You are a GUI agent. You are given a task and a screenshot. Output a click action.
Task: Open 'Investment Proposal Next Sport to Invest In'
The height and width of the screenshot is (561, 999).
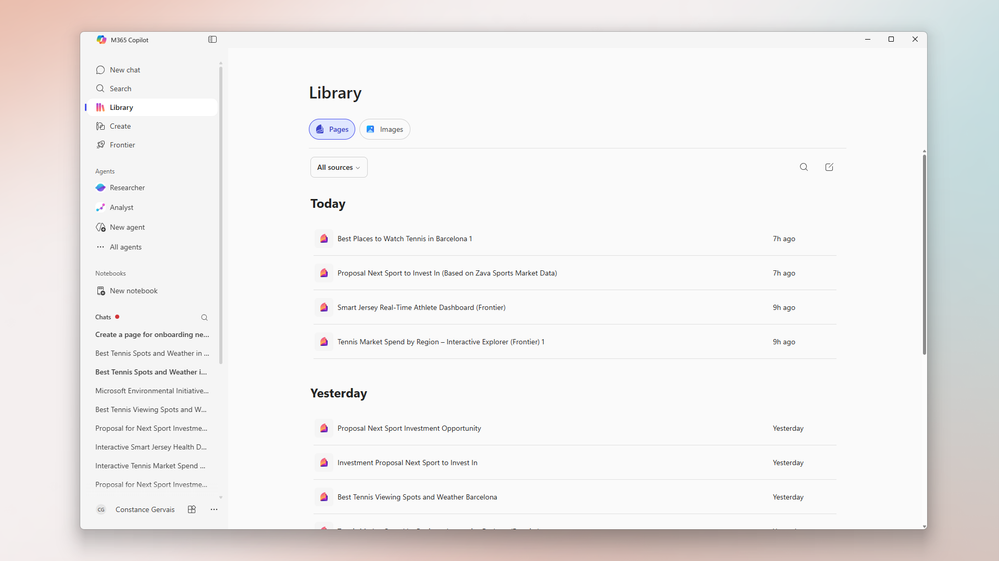[x=575, y=463]
